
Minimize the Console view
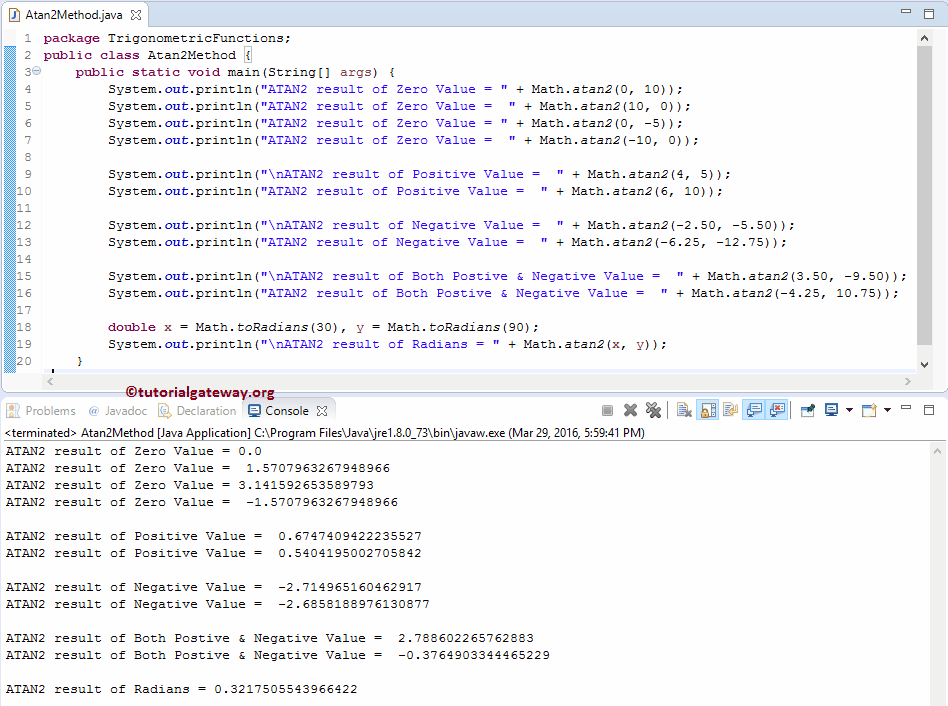tap(906, 410)
